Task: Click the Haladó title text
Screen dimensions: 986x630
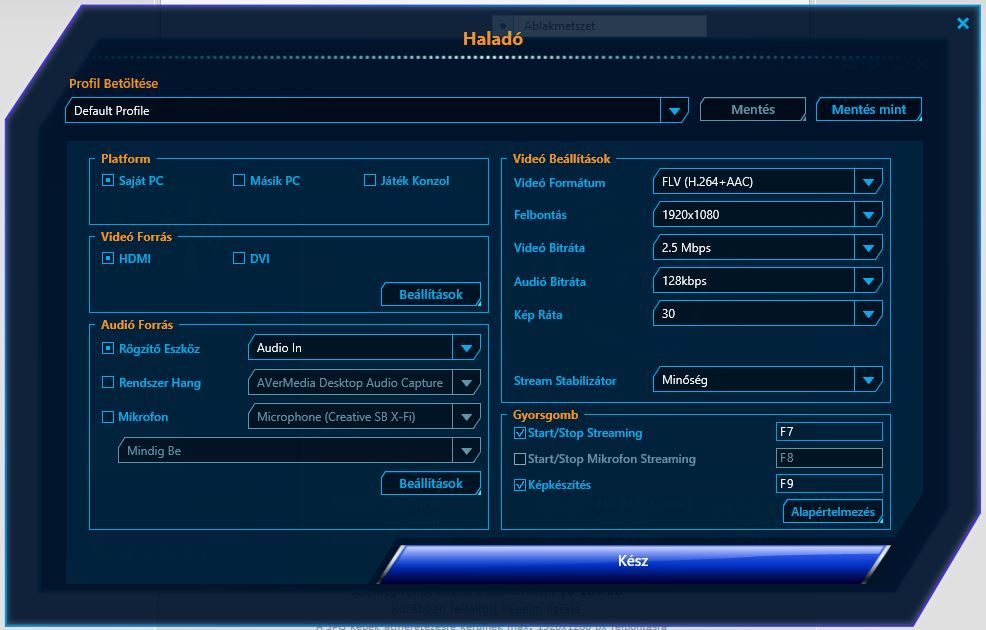Action: pyautogui.click(x=493, y=39)
